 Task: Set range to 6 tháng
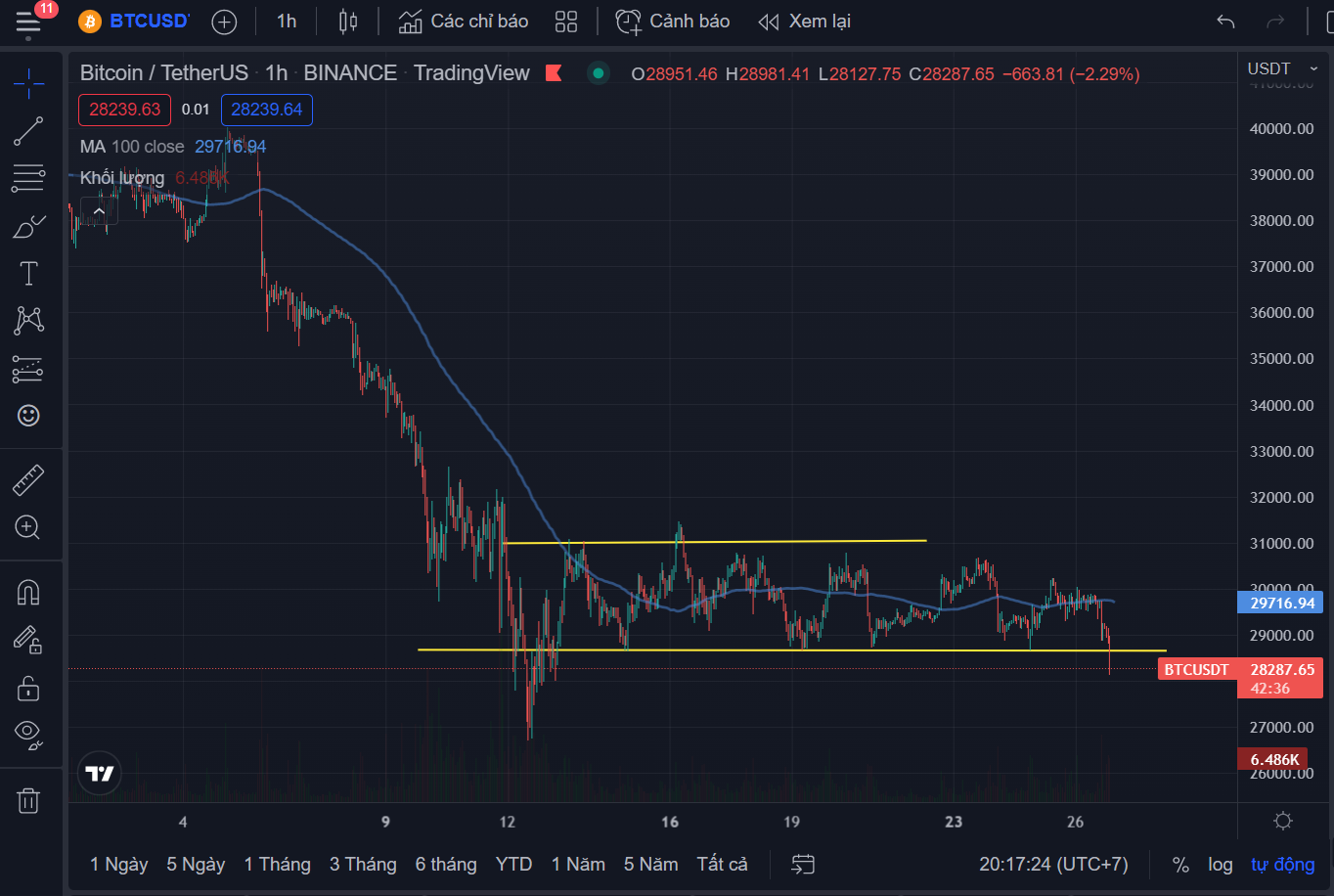click(x=446, y=865)
